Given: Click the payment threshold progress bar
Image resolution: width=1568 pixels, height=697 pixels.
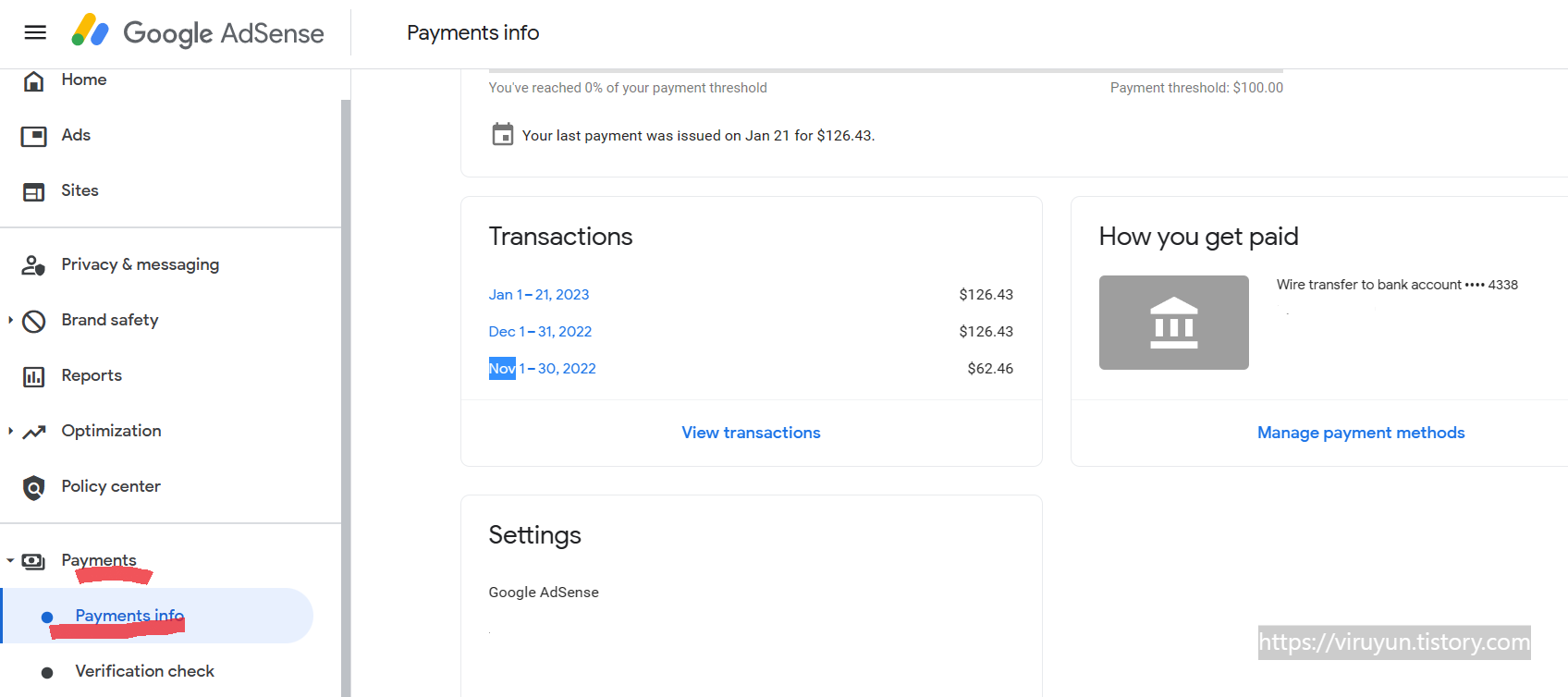Looking at the screenshot, I should (886, 70).
